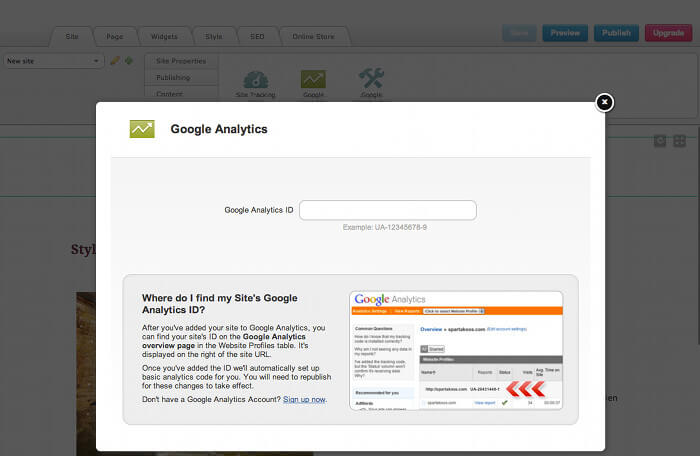Screen dimensions: 700x456
Task: Click the grid layout icon behind dialog
Action: (679, 141)
